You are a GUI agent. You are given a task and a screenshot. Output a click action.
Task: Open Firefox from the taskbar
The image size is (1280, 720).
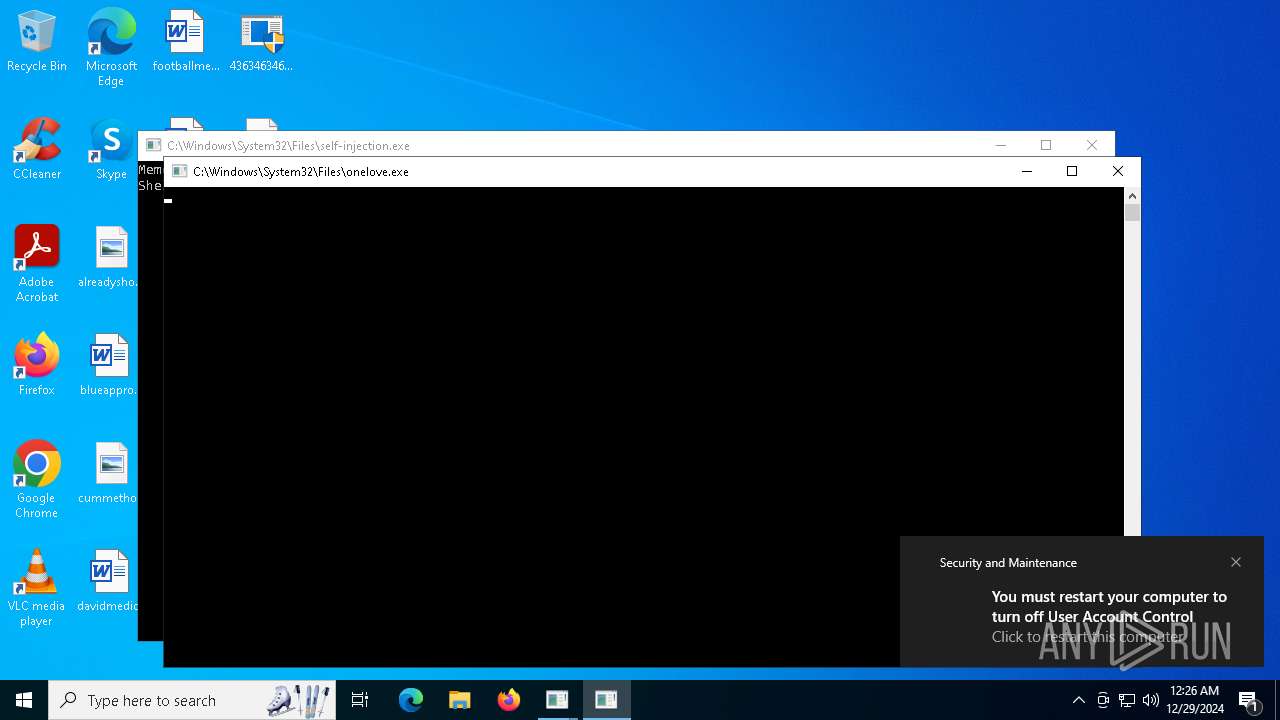(509, 700)
